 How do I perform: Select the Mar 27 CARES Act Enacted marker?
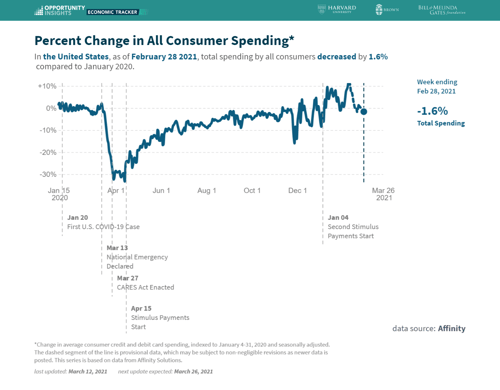145,283
